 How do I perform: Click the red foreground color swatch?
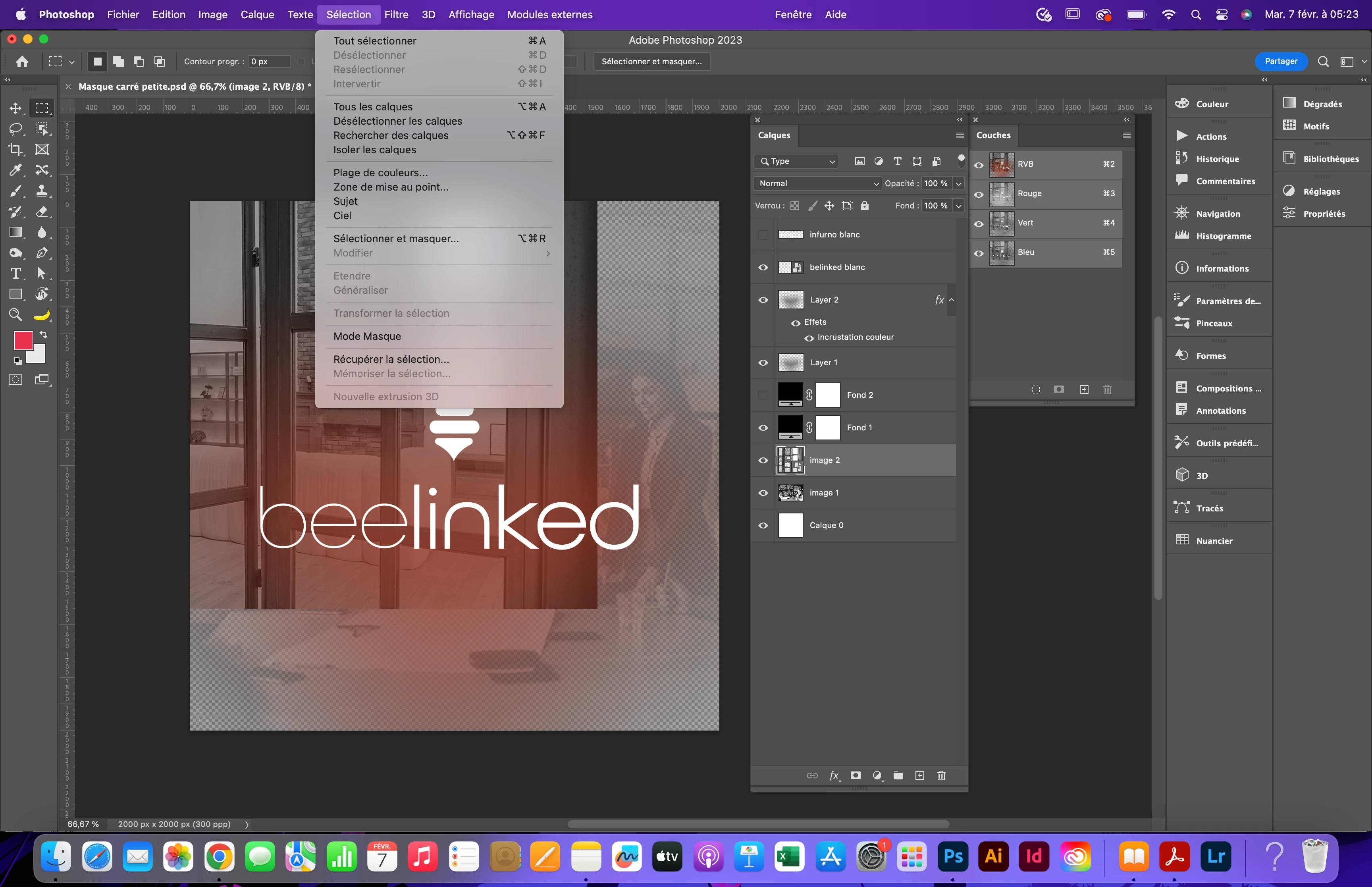[x=23, y=340]
